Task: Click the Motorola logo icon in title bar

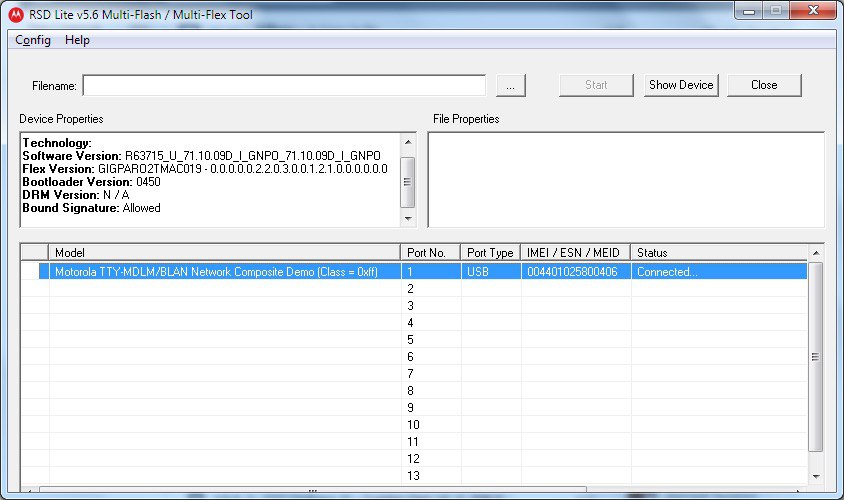Action: point(16,15)
